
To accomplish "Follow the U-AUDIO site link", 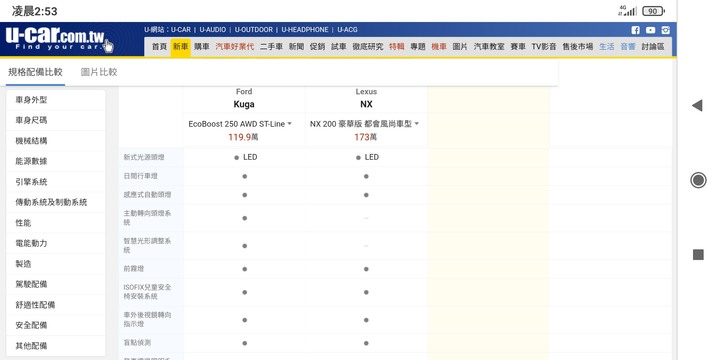I will (x=213, y=30).
